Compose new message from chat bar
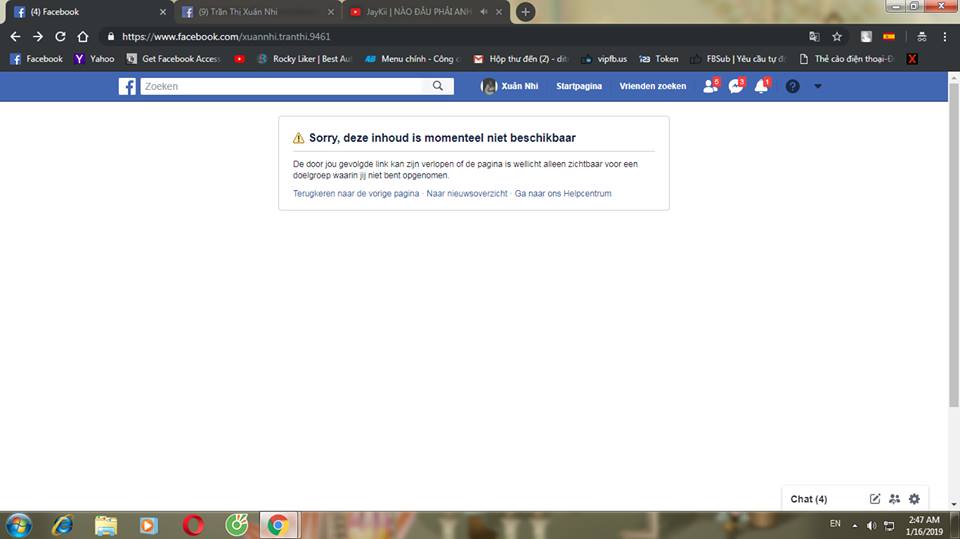This screenshot has height=539, width=960. click(875, 499)
